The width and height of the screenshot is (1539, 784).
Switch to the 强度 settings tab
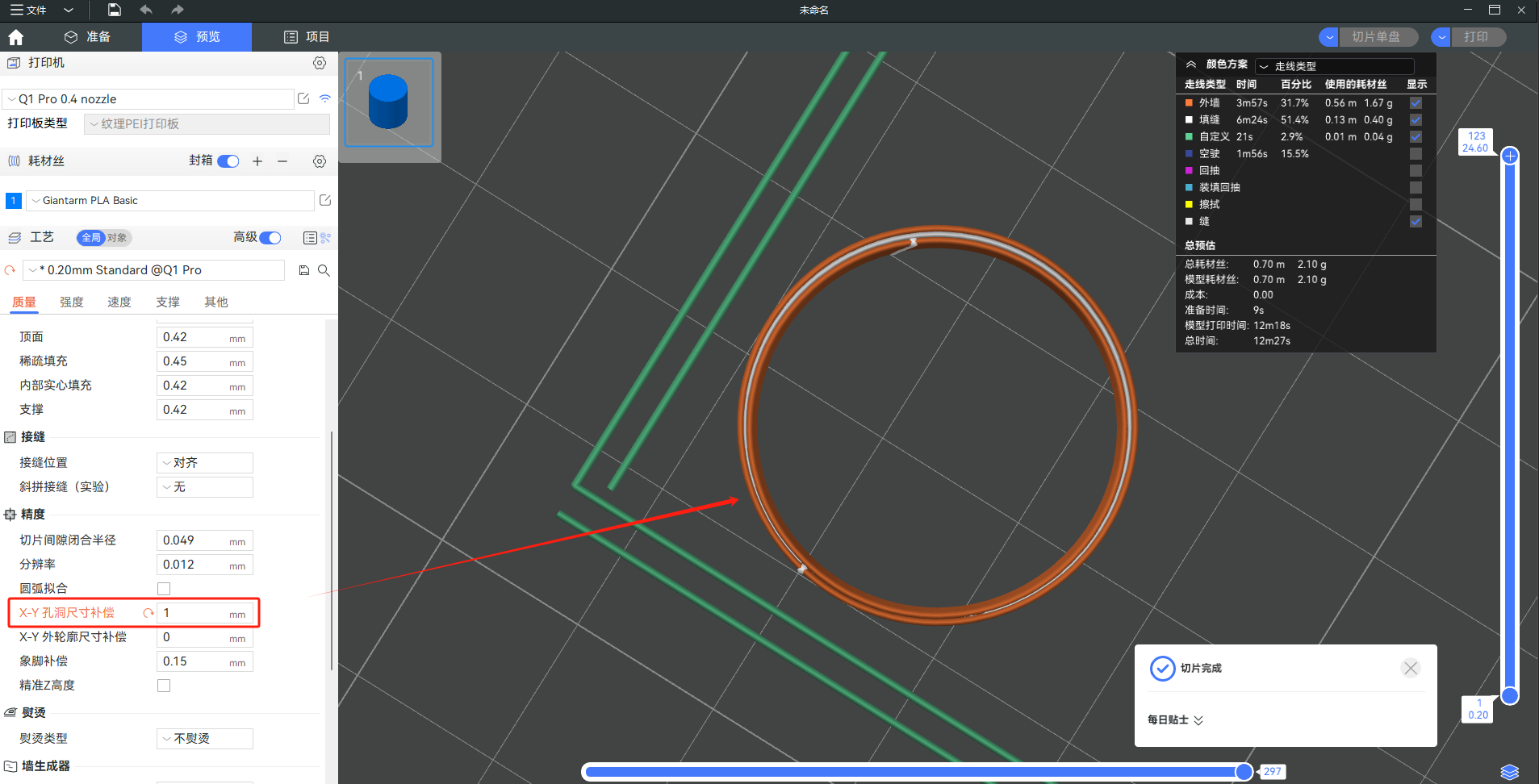[x=72, y=302]
